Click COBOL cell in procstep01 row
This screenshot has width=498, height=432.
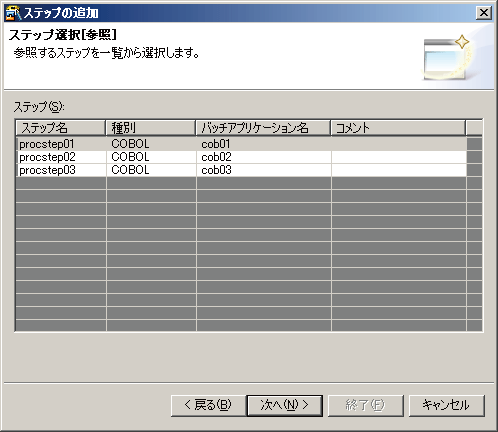151,144
